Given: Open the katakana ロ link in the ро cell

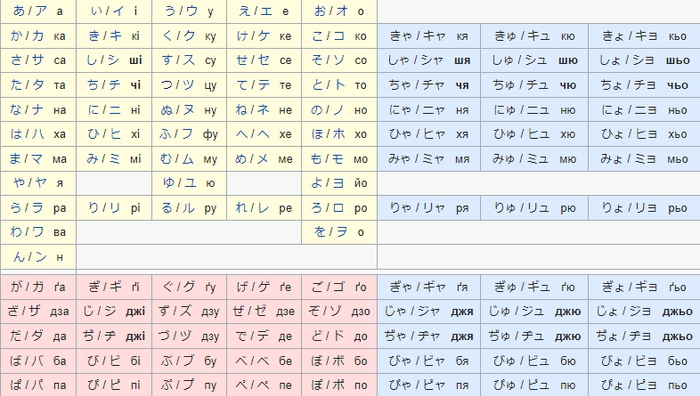Looking at the screenshot, I should pos(339,208).
